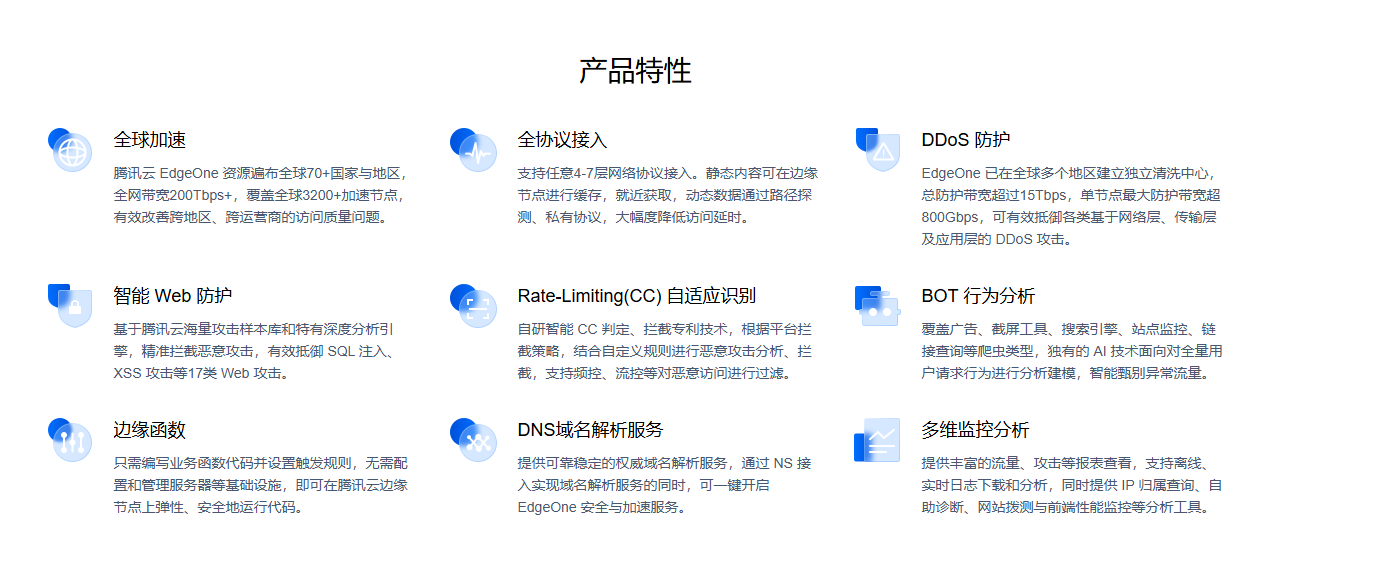This screenshot has height=572, width=1374.
Task: Click the DNS域名解析服务 title
Action: [590, 430]
